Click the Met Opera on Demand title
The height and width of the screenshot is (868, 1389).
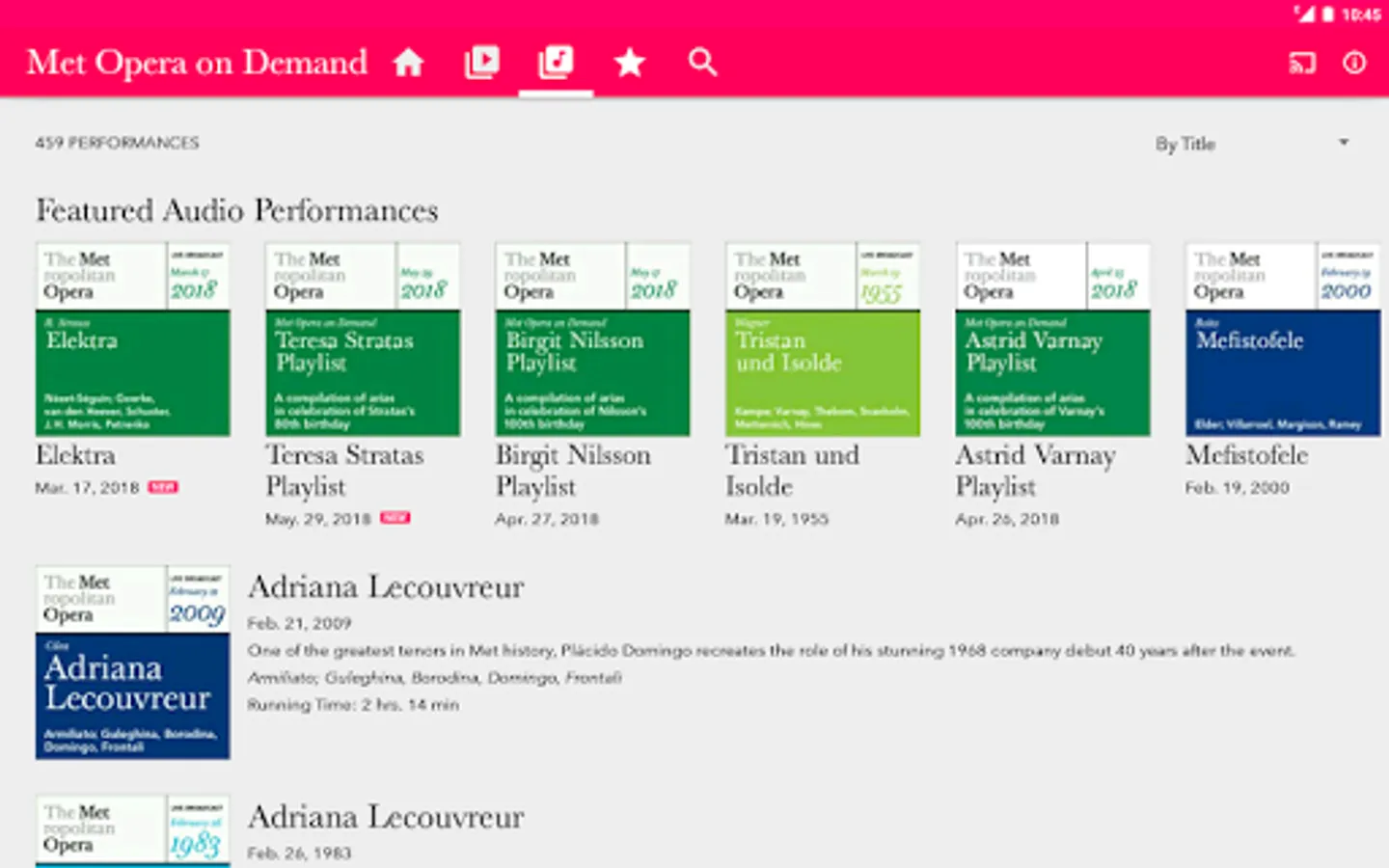tap(197, 63)
